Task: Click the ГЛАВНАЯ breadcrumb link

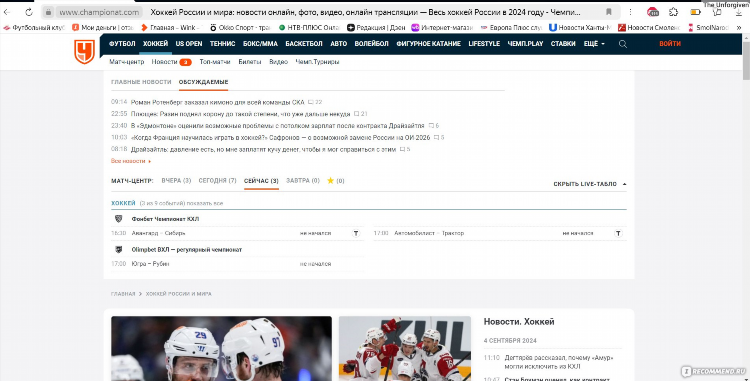Action: (x=123, y=294)
